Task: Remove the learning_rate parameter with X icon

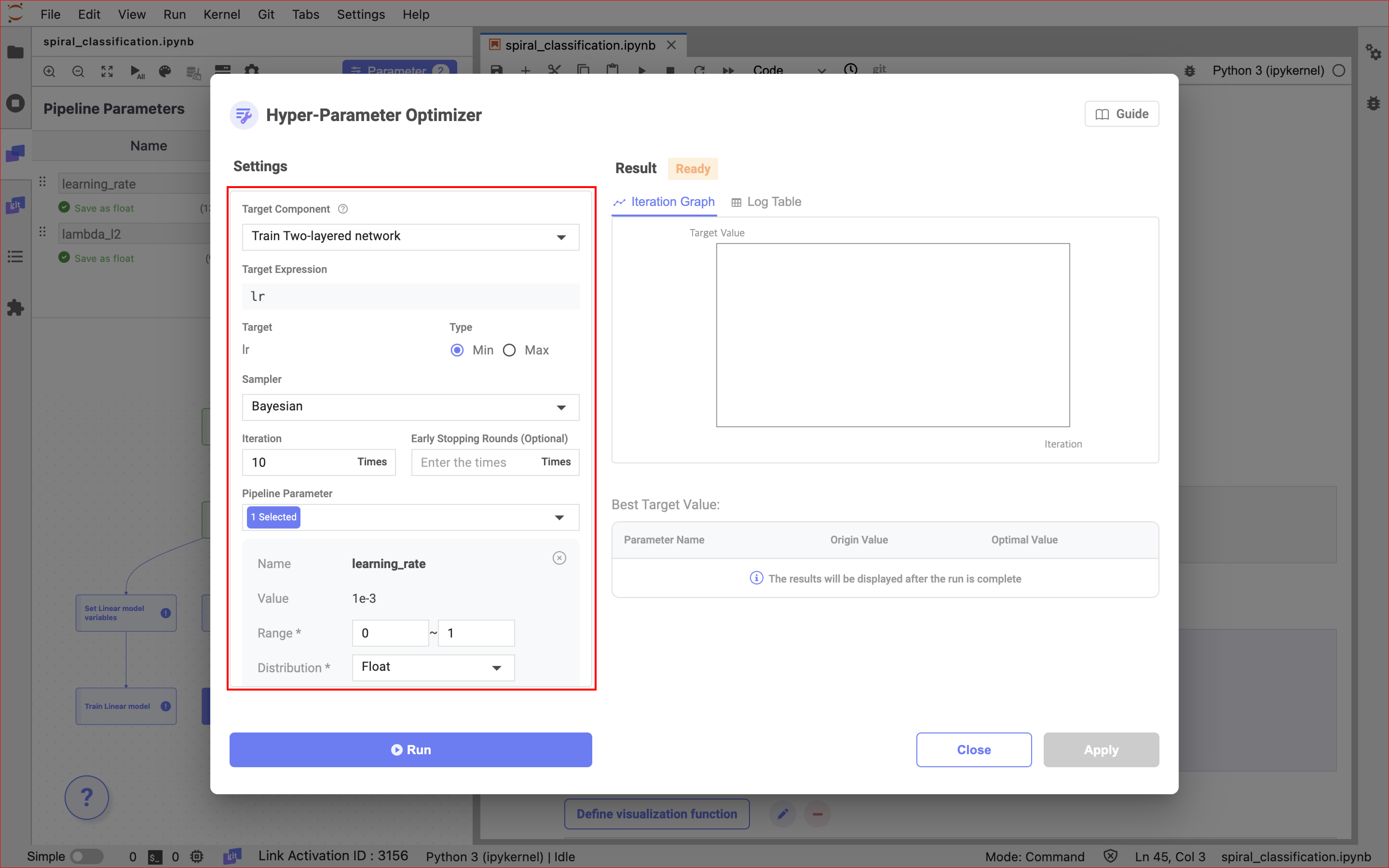Action: click(559, 558)
